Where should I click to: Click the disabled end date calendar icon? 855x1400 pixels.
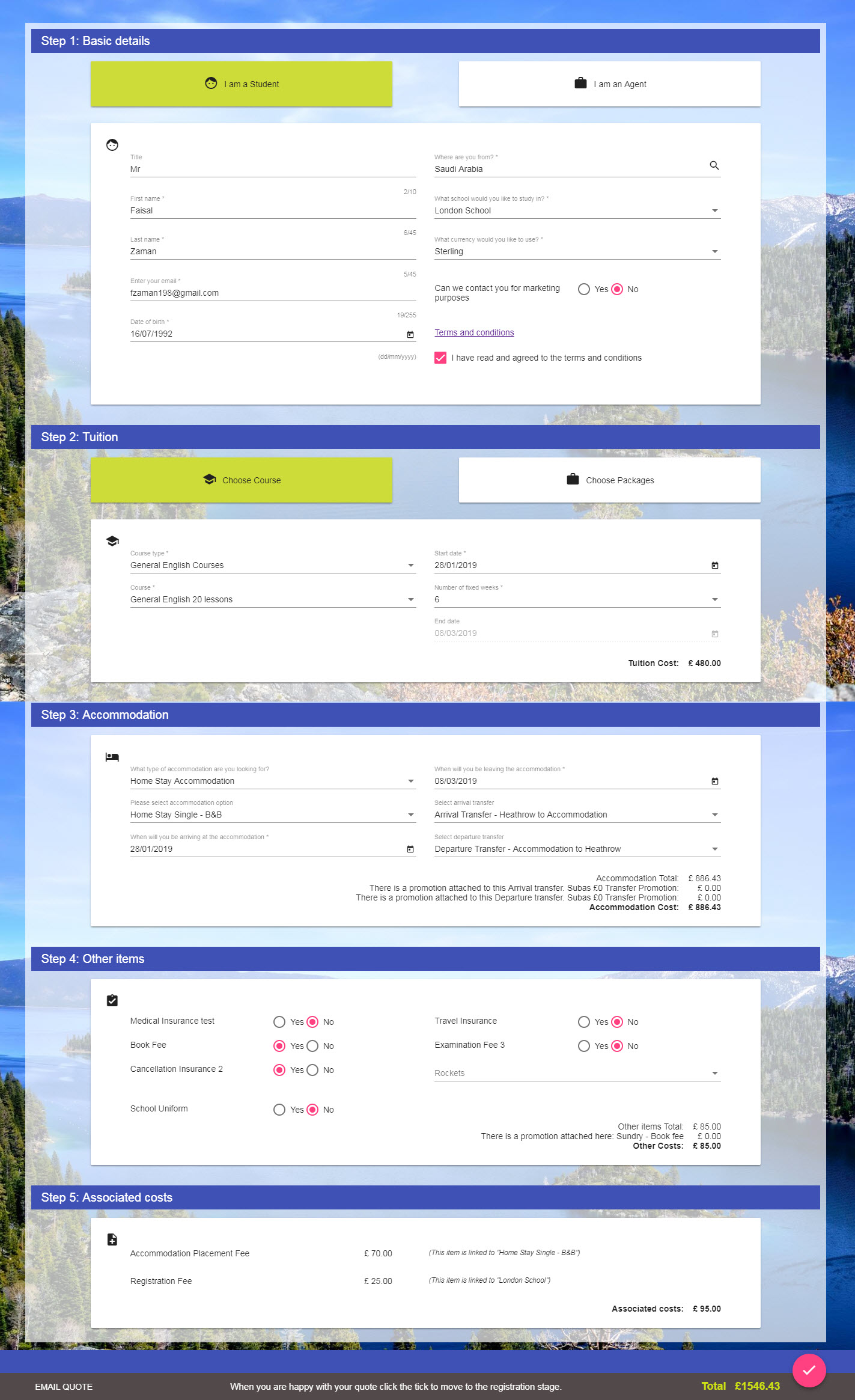[714, 634]
